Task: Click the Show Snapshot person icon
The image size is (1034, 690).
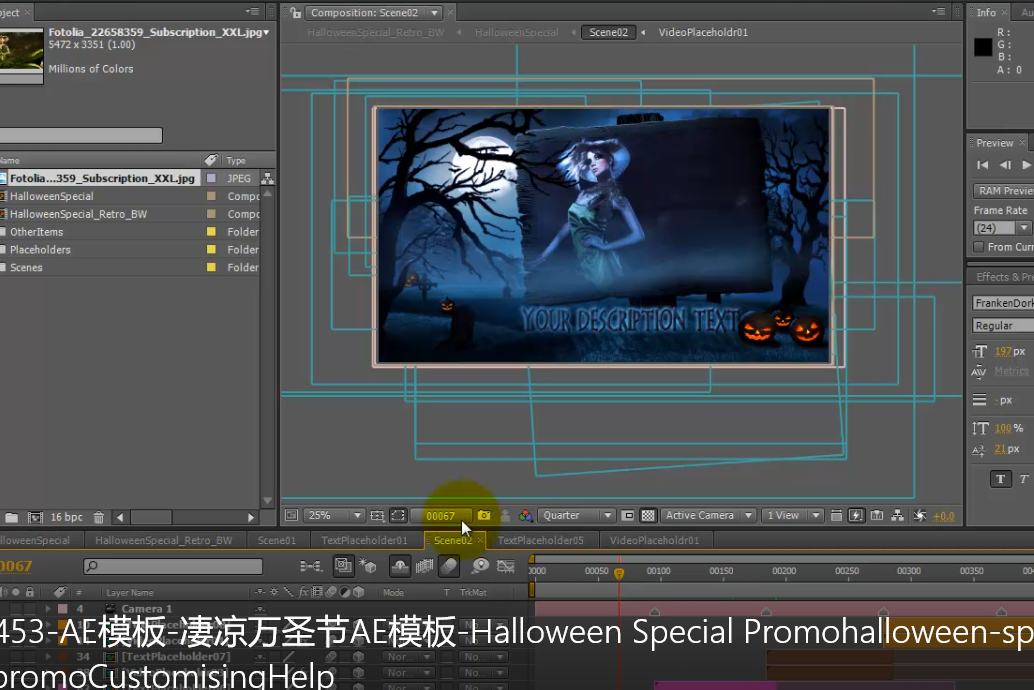Action: tap(505, 515)
